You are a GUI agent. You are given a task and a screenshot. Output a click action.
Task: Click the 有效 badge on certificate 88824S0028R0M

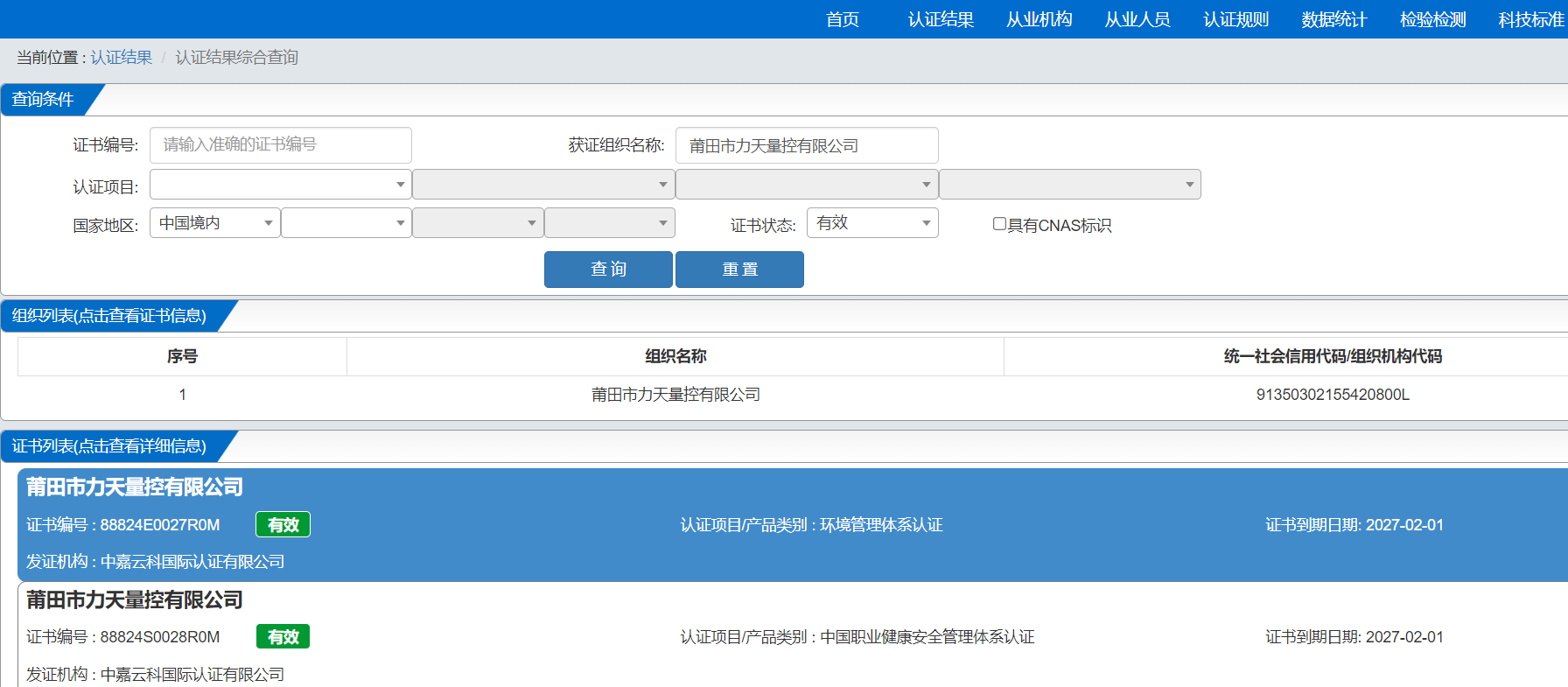pyautogui.click(x=283, y=636)
